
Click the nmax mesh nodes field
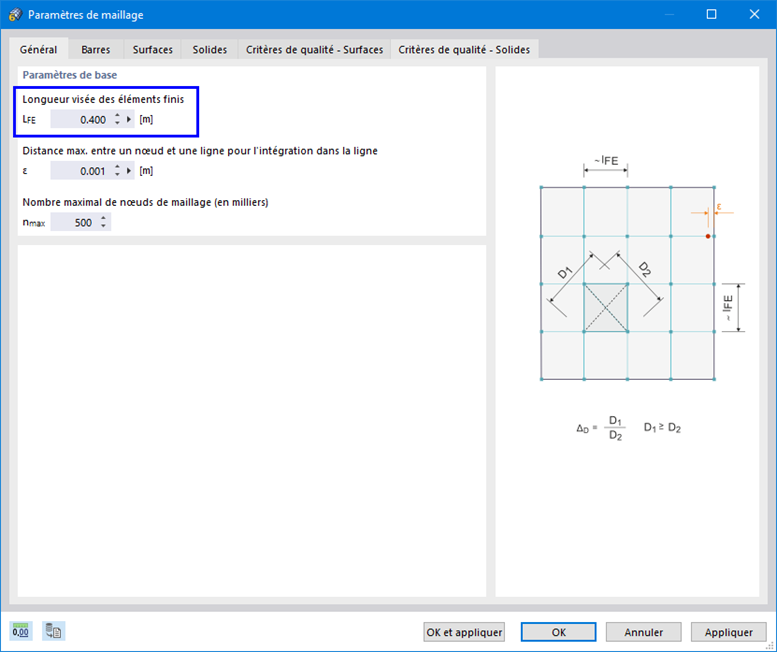point(73,222)
